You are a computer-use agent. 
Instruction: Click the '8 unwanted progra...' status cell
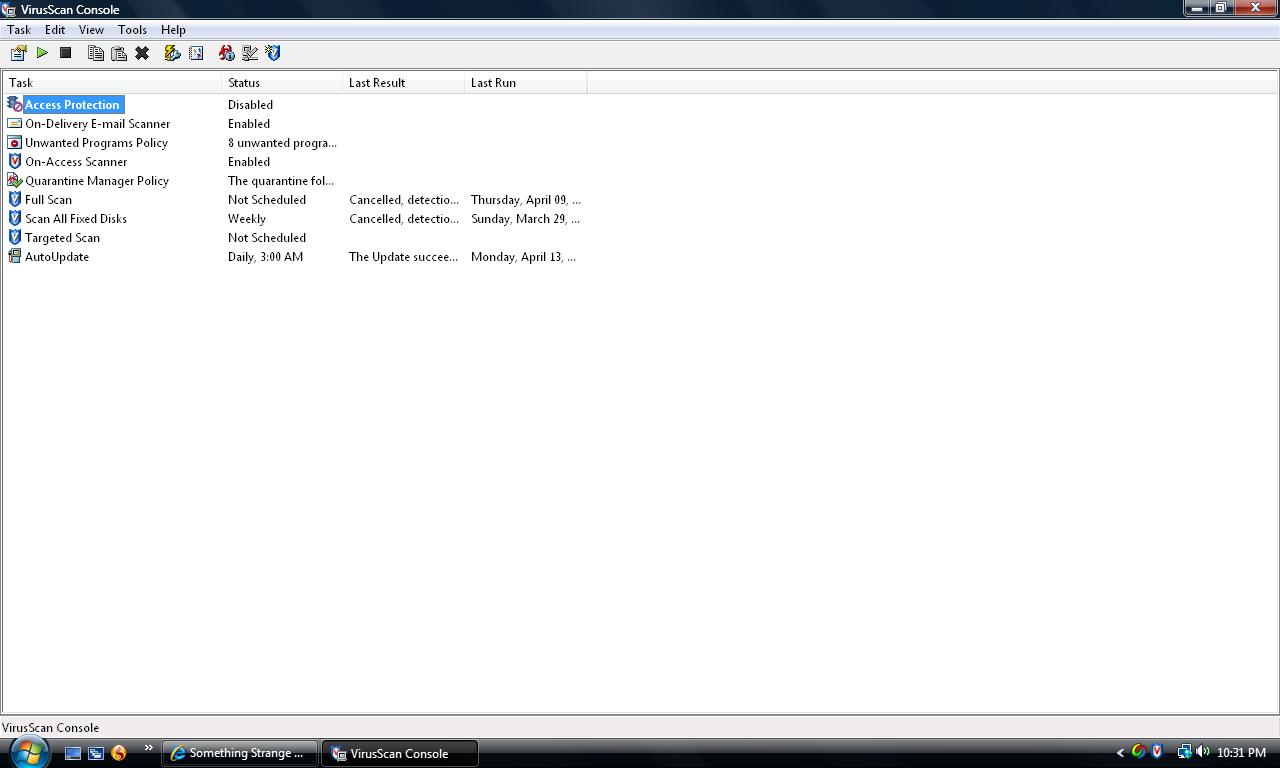click(x=282, y=142)
